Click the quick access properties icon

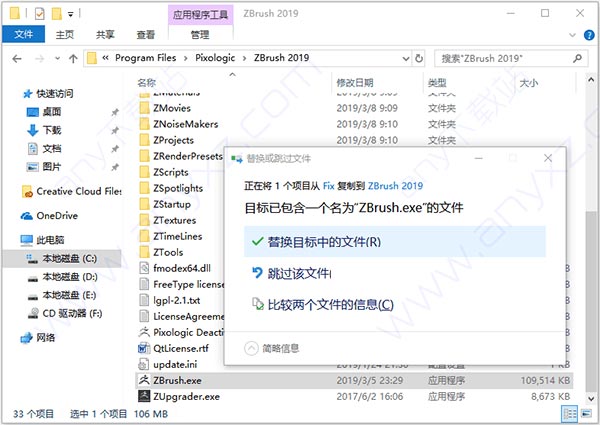(39, 14)
